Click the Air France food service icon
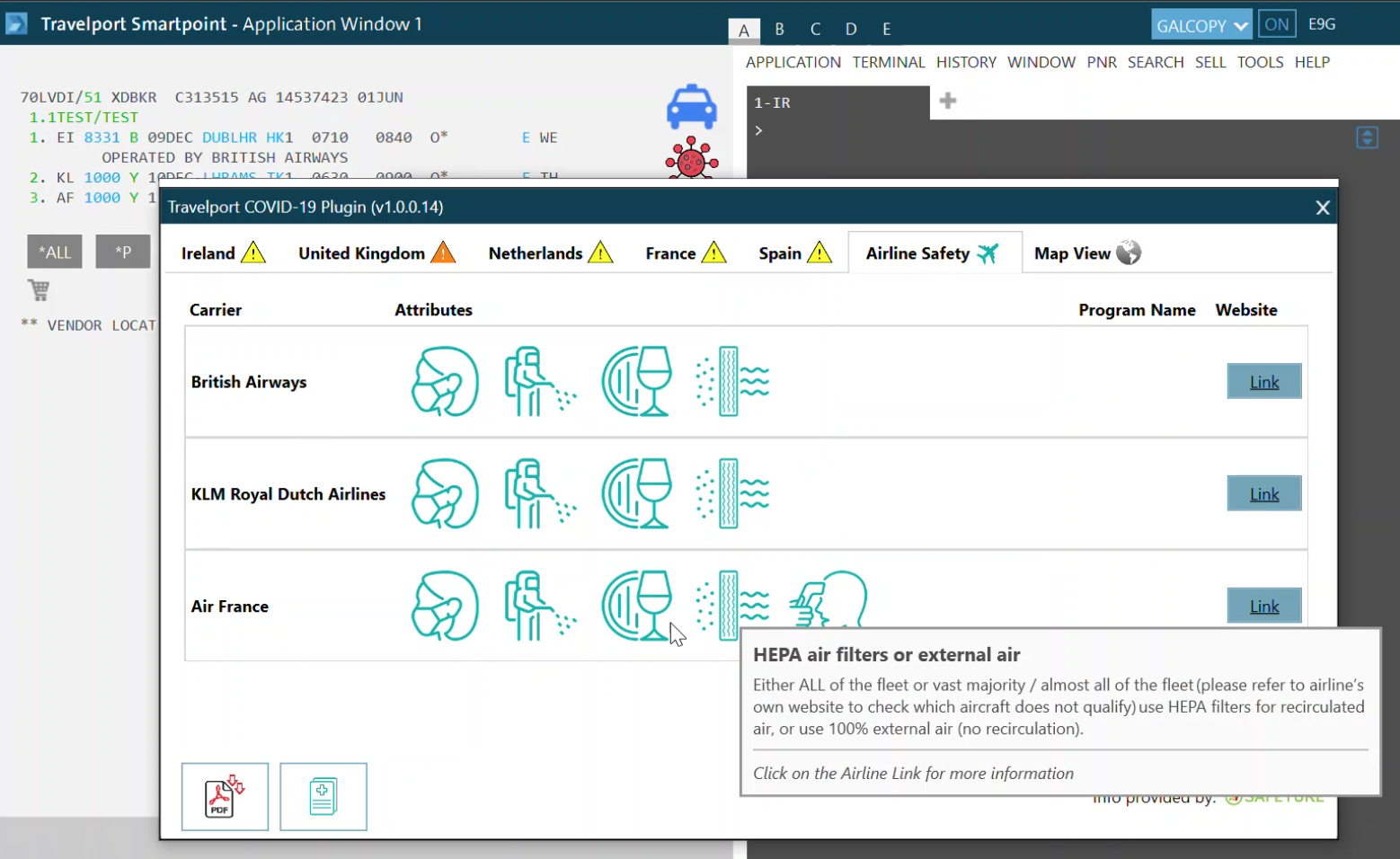 637,607
